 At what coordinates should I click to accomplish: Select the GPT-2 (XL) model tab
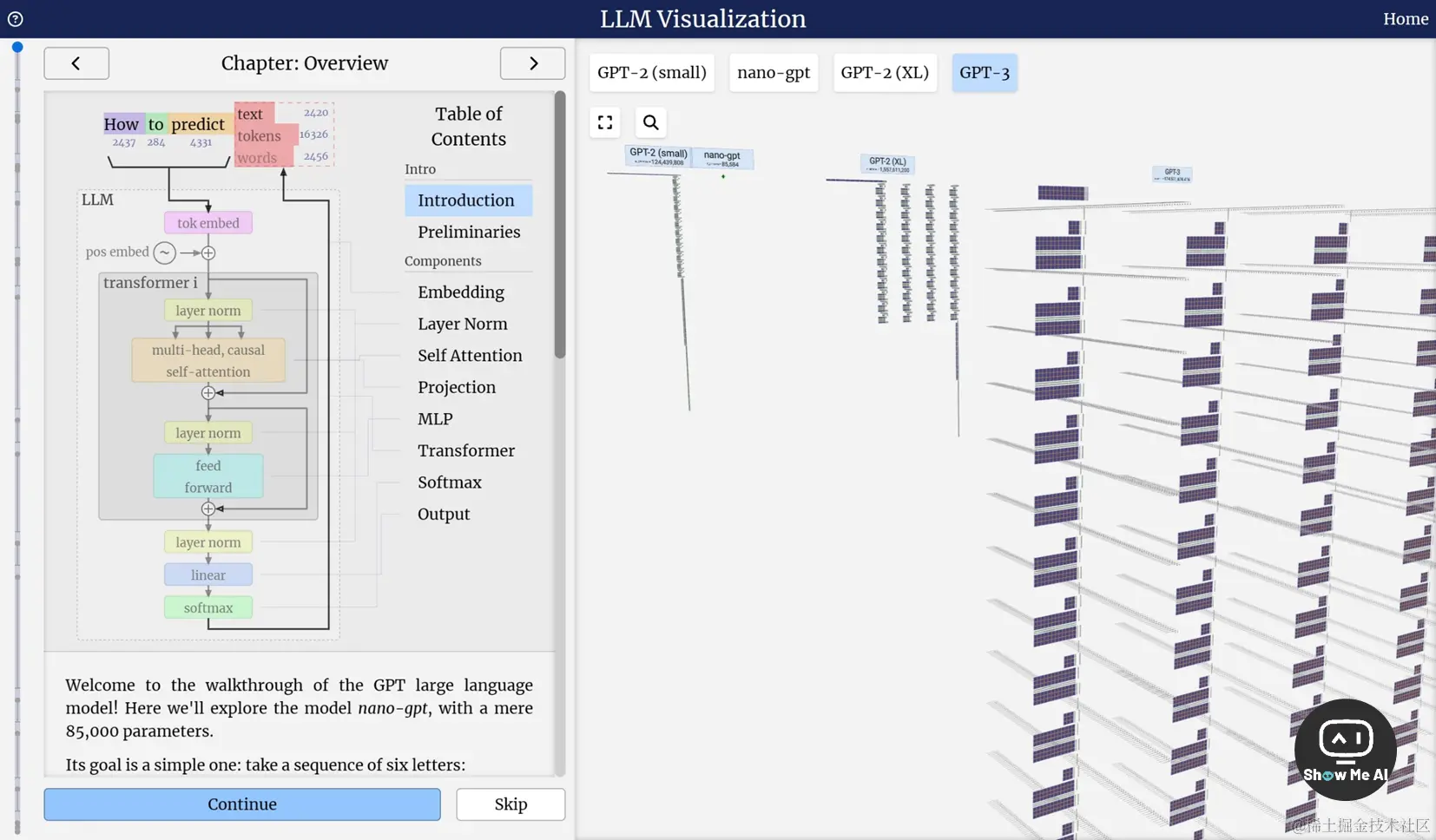[885, 73]
